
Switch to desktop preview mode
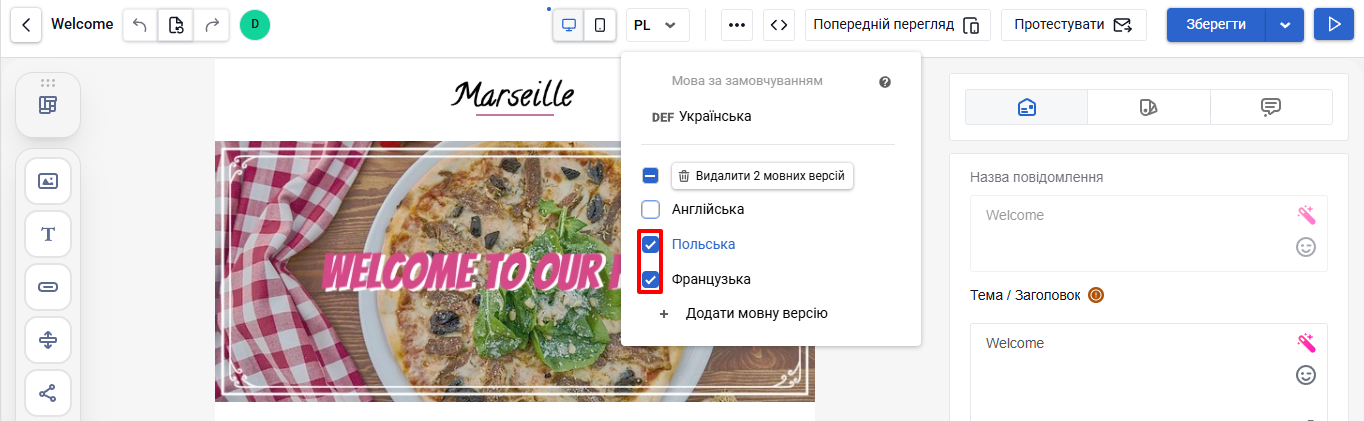(569, 25)
